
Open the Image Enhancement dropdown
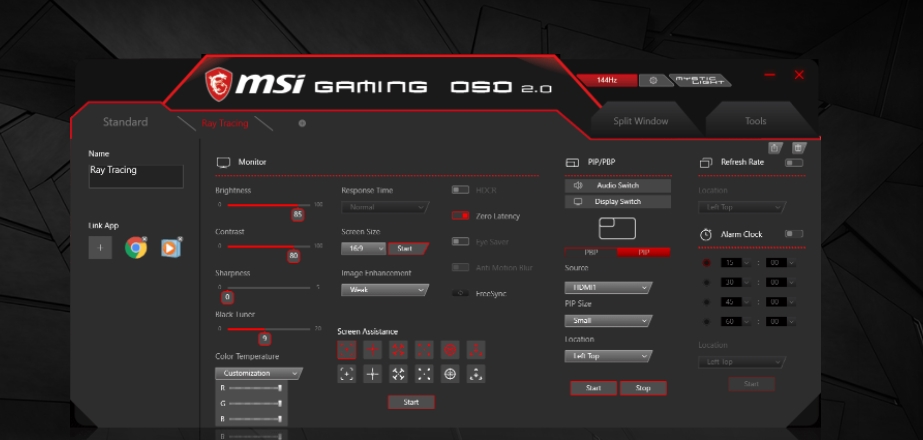pos(384,290)
